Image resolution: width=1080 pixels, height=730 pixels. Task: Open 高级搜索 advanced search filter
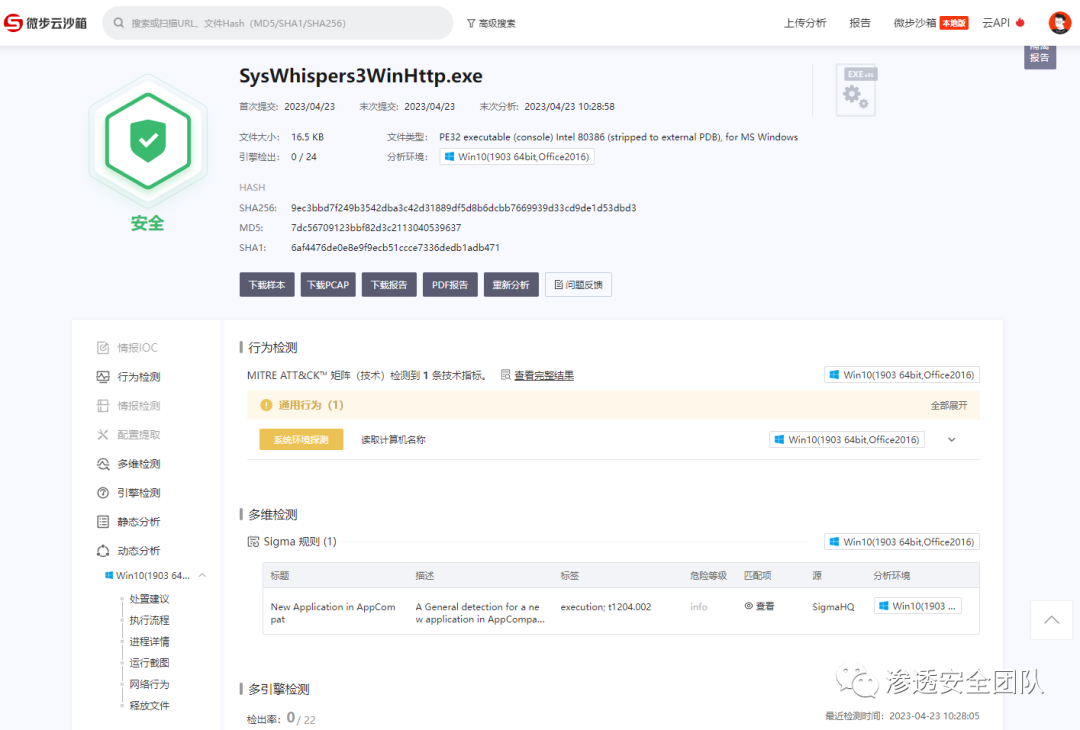(491, 23)
